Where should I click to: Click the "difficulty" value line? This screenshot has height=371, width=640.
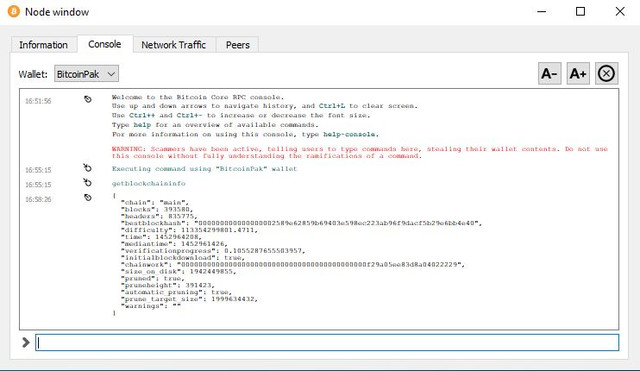189,230
